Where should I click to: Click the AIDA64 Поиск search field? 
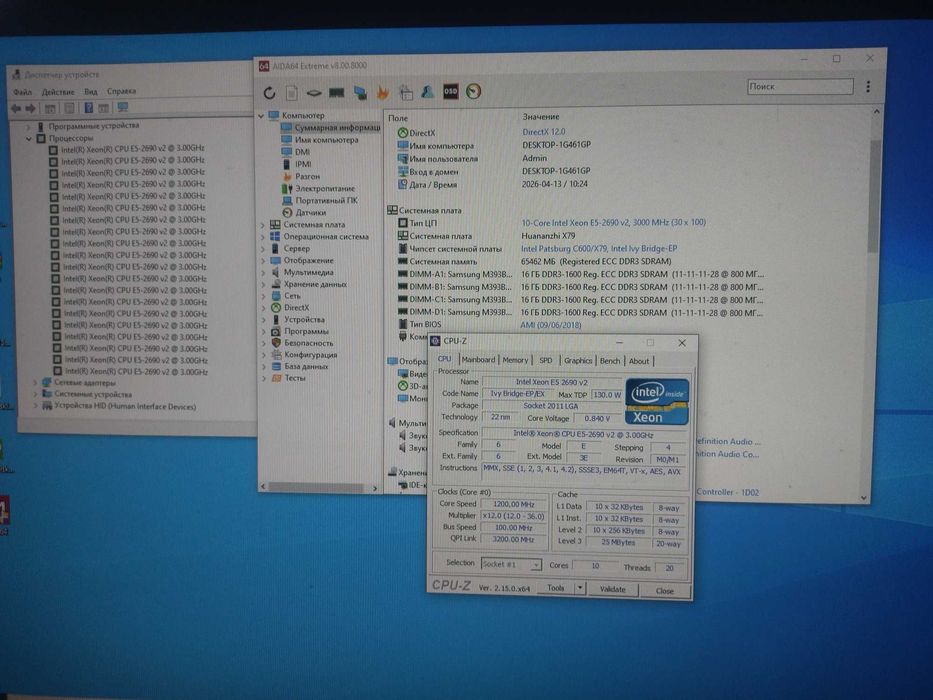click(x=800, y=87)
